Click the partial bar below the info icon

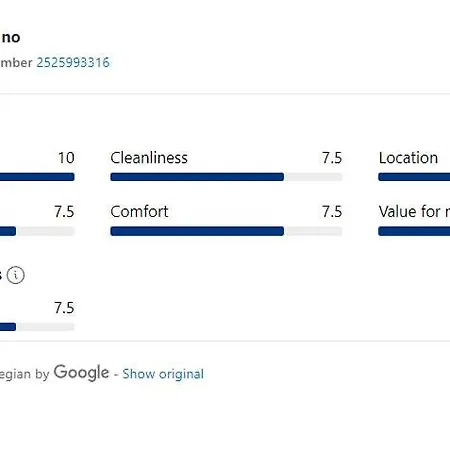coord(37,327)
